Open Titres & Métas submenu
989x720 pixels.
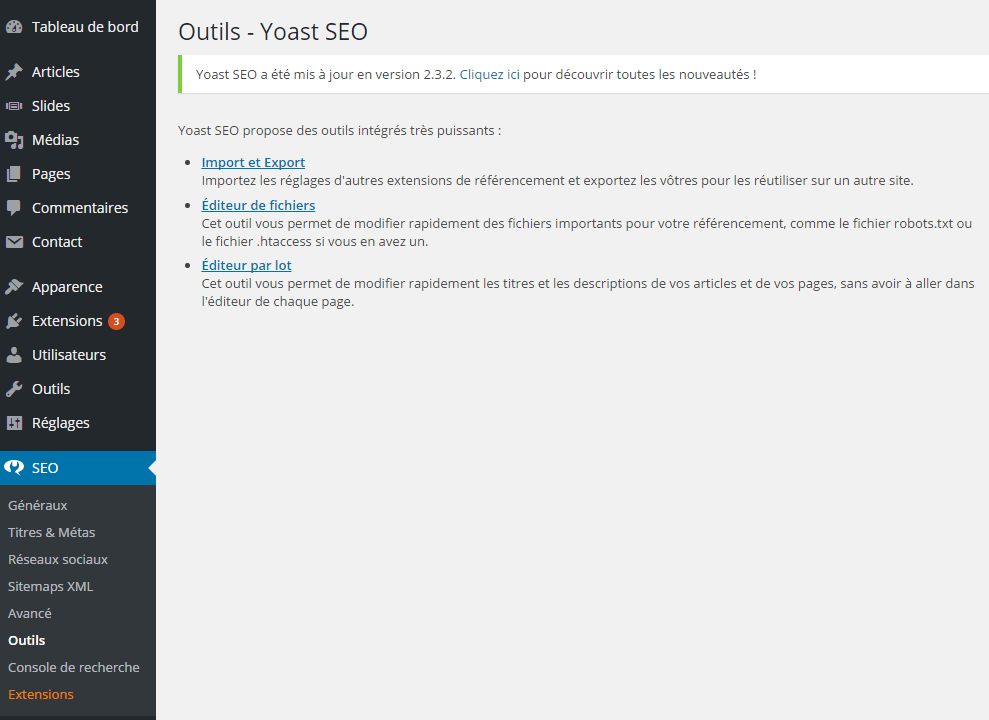tap(52, 533)
